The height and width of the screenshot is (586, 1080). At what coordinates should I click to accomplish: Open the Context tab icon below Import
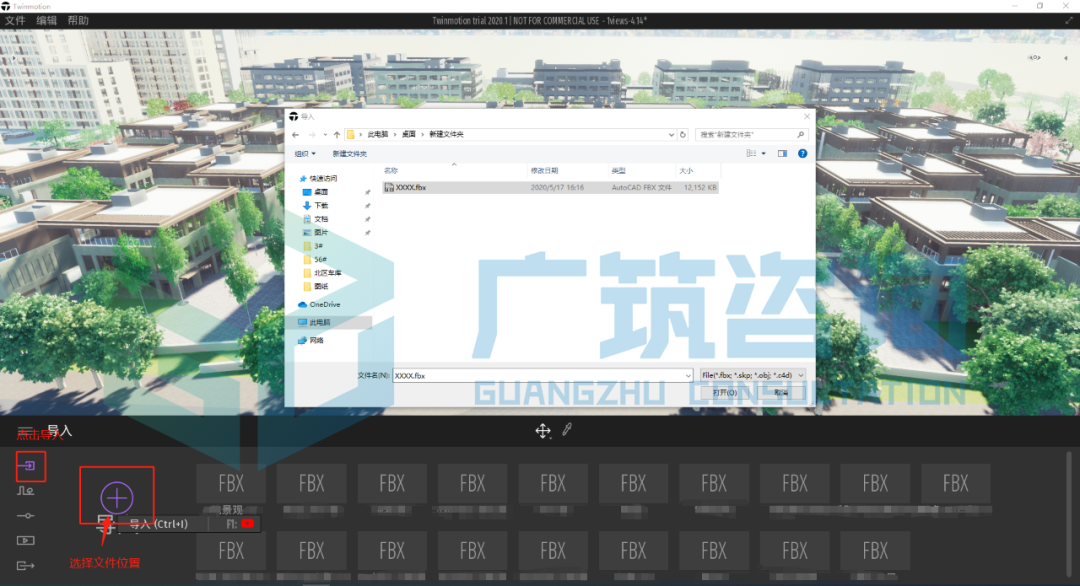tap(25, 491)
